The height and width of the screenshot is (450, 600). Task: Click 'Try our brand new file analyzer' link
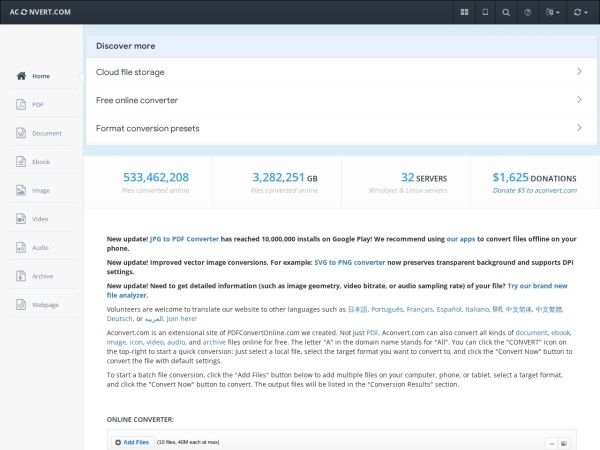[x=537, y=286]
